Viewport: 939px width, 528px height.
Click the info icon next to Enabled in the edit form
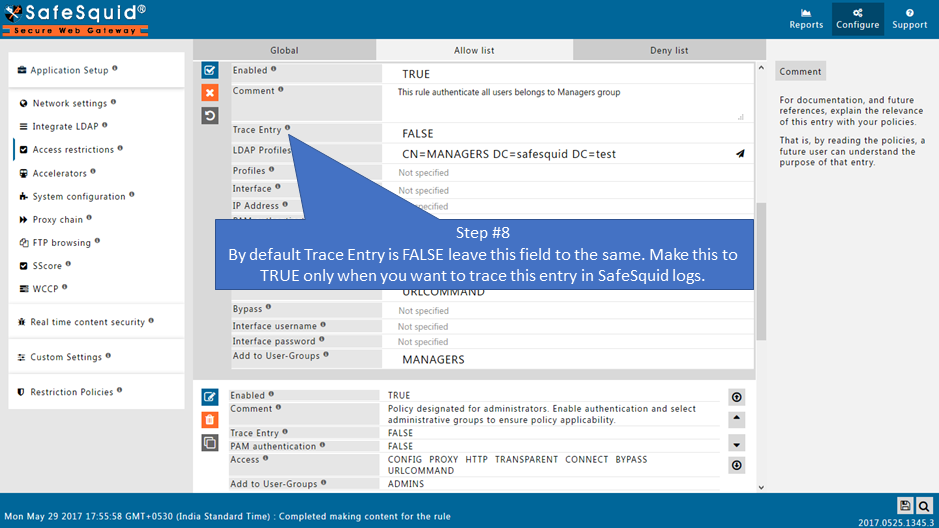click(274, 69)
